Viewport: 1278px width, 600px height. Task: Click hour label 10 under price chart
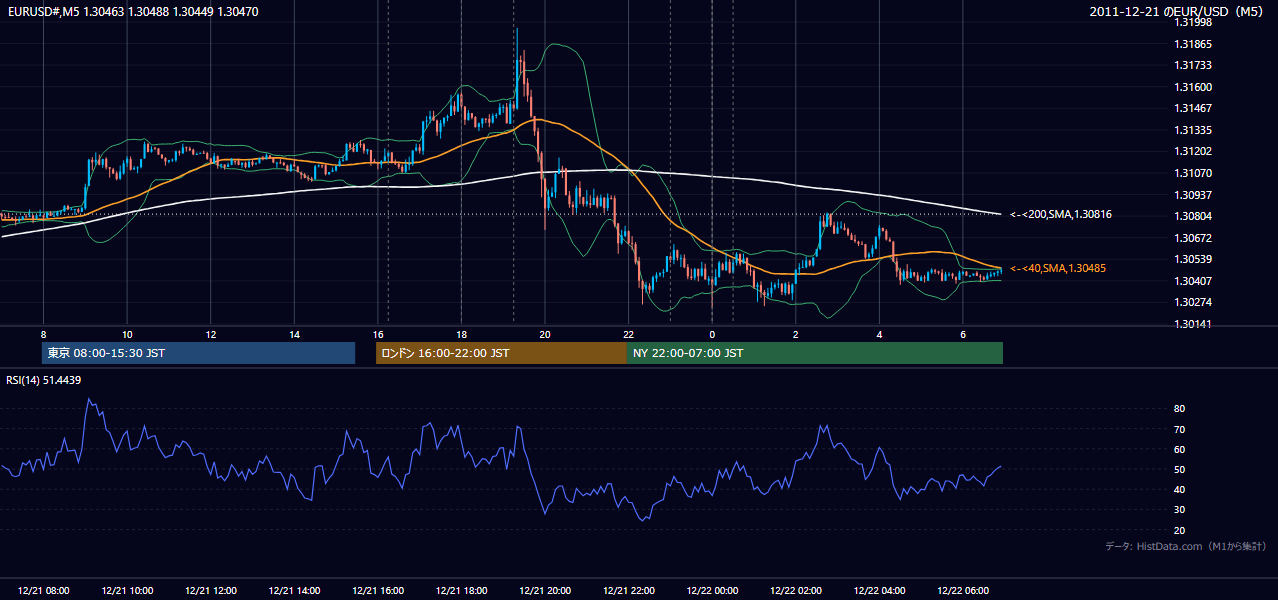click(127, 334)
